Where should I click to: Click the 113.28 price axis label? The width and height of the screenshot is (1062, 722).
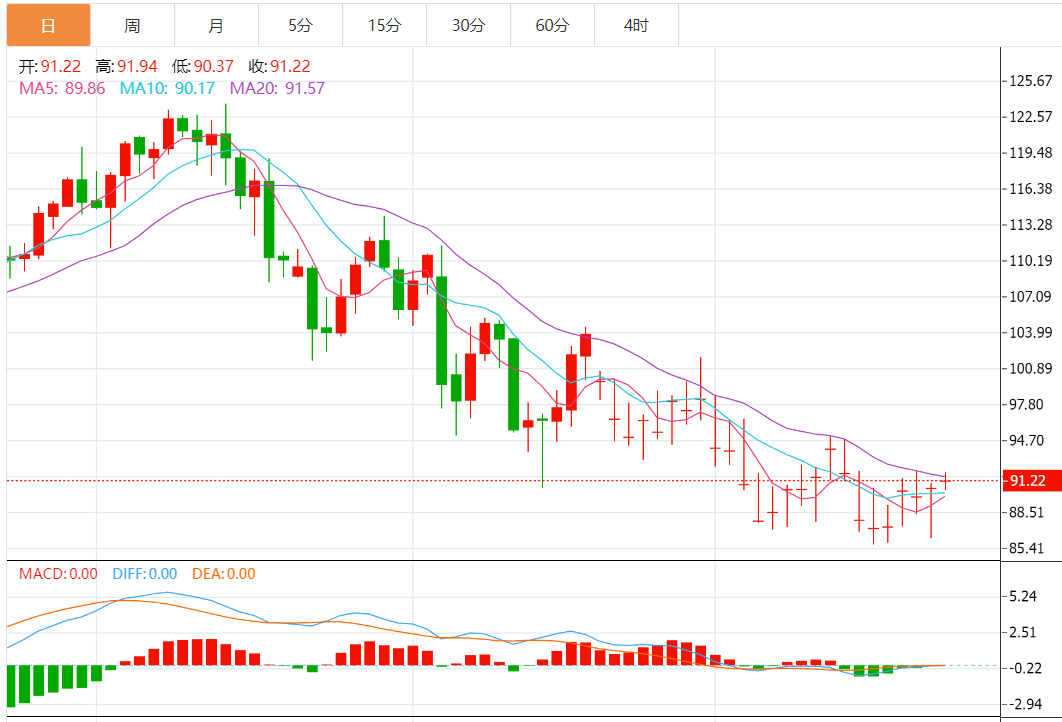pyautogui.click(x=1031, y=224)
